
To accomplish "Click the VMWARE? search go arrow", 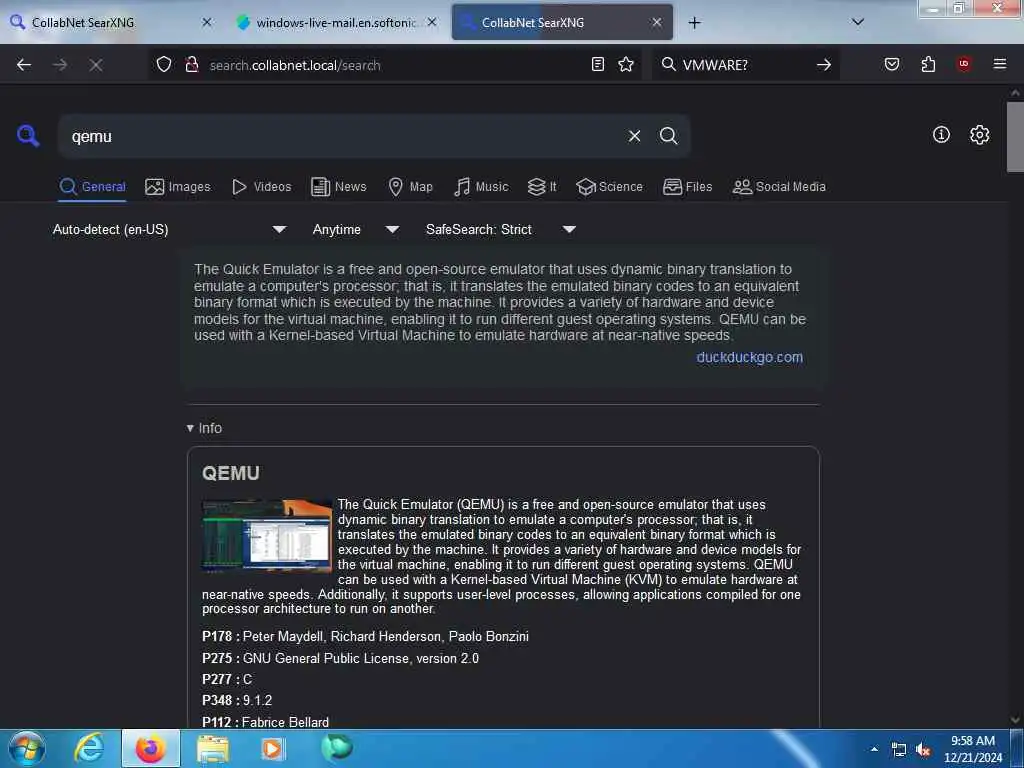I will (x=824, y=65).
